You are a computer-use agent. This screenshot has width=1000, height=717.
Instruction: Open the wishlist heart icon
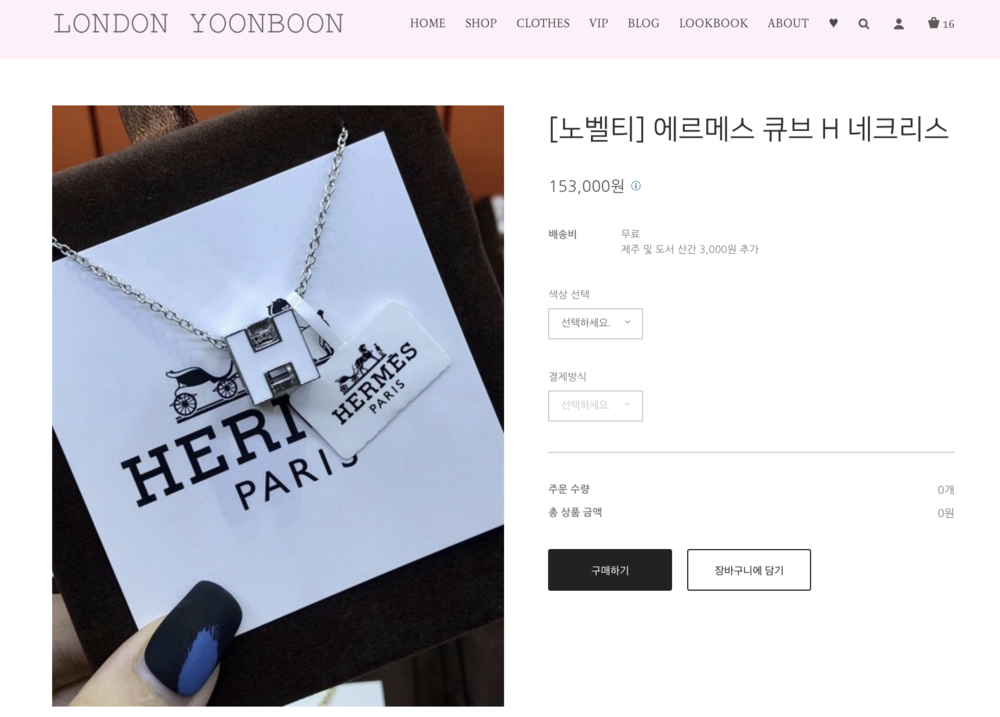tap(833, 24)
